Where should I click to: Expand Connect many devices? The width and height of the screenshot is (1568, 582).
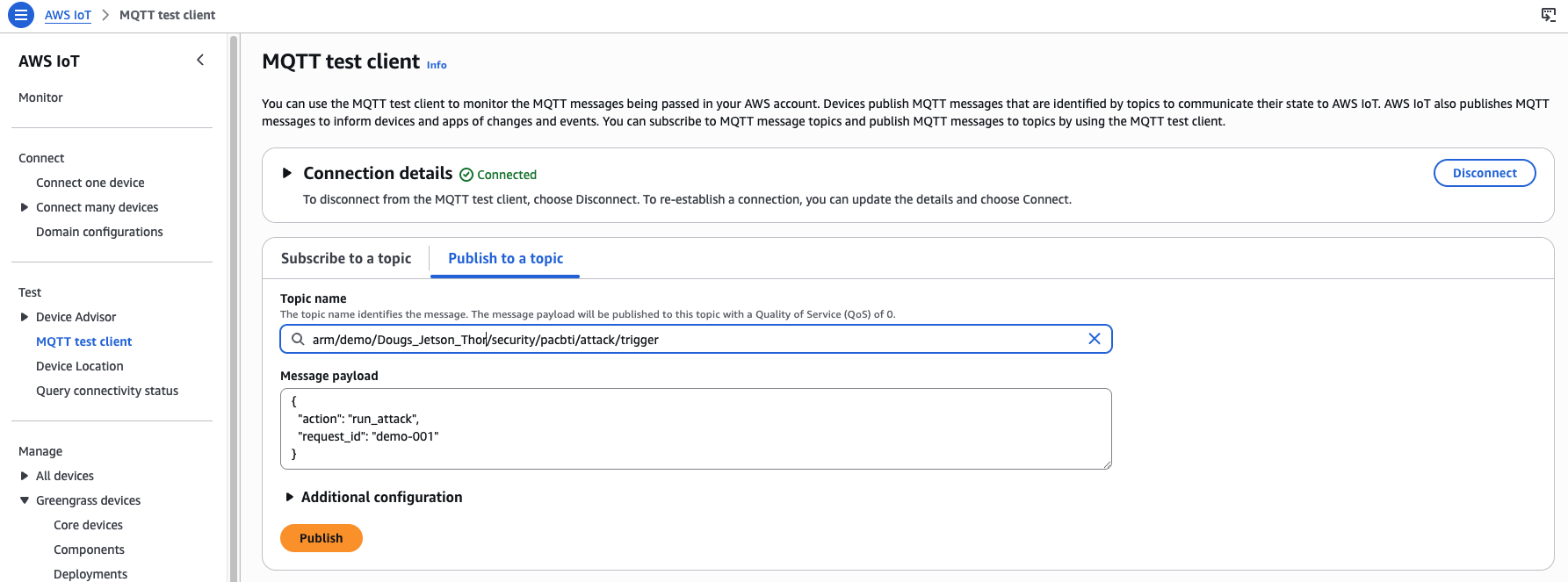(25, 207)
